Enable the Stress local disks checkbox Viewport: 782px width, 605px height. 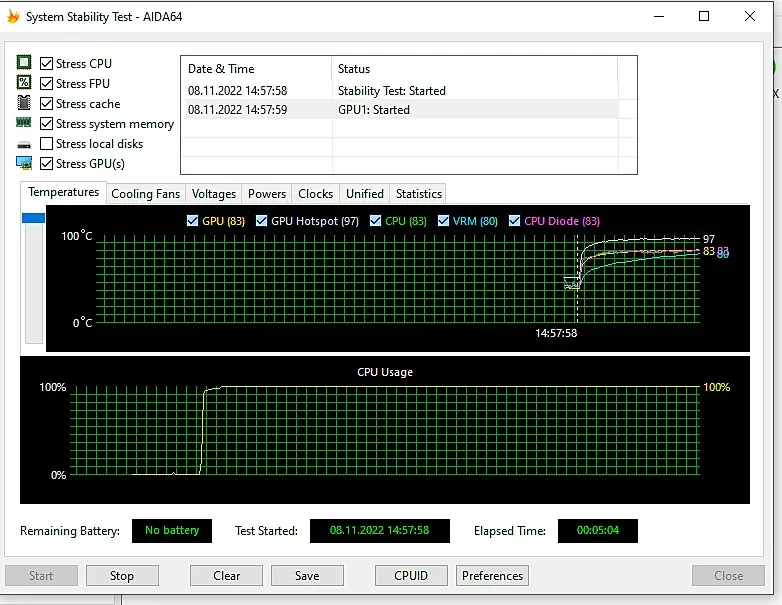click(x=46, y=144)
